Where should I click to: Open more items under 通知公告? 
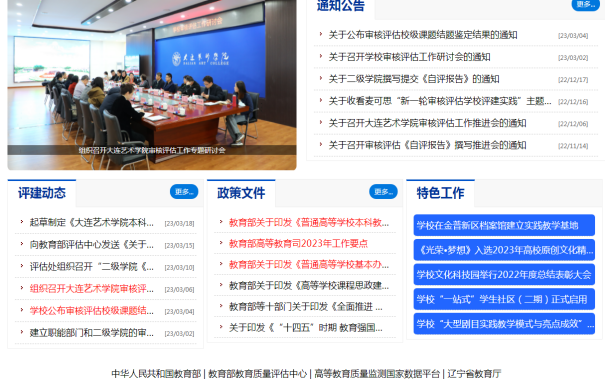[x=585, y=4]
